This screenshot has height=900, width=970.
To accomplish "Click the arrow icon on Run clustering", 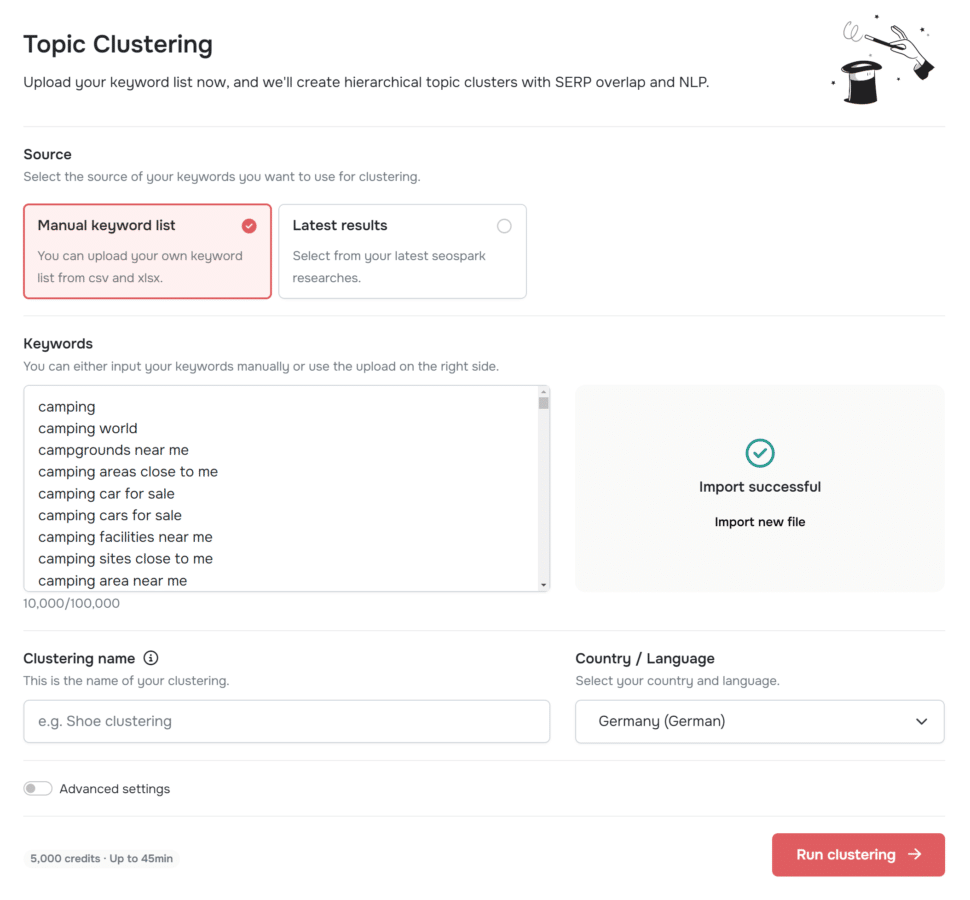I will click(x=915, y=854).
